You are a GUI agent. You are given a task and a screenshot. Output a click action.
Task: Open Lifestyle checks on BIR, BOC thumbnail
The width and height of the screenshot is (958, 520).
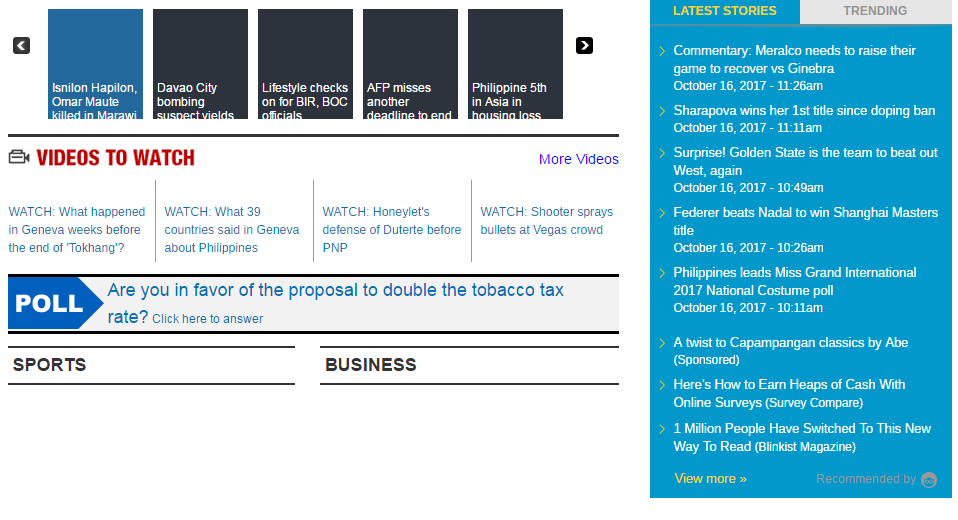[305, 64]
